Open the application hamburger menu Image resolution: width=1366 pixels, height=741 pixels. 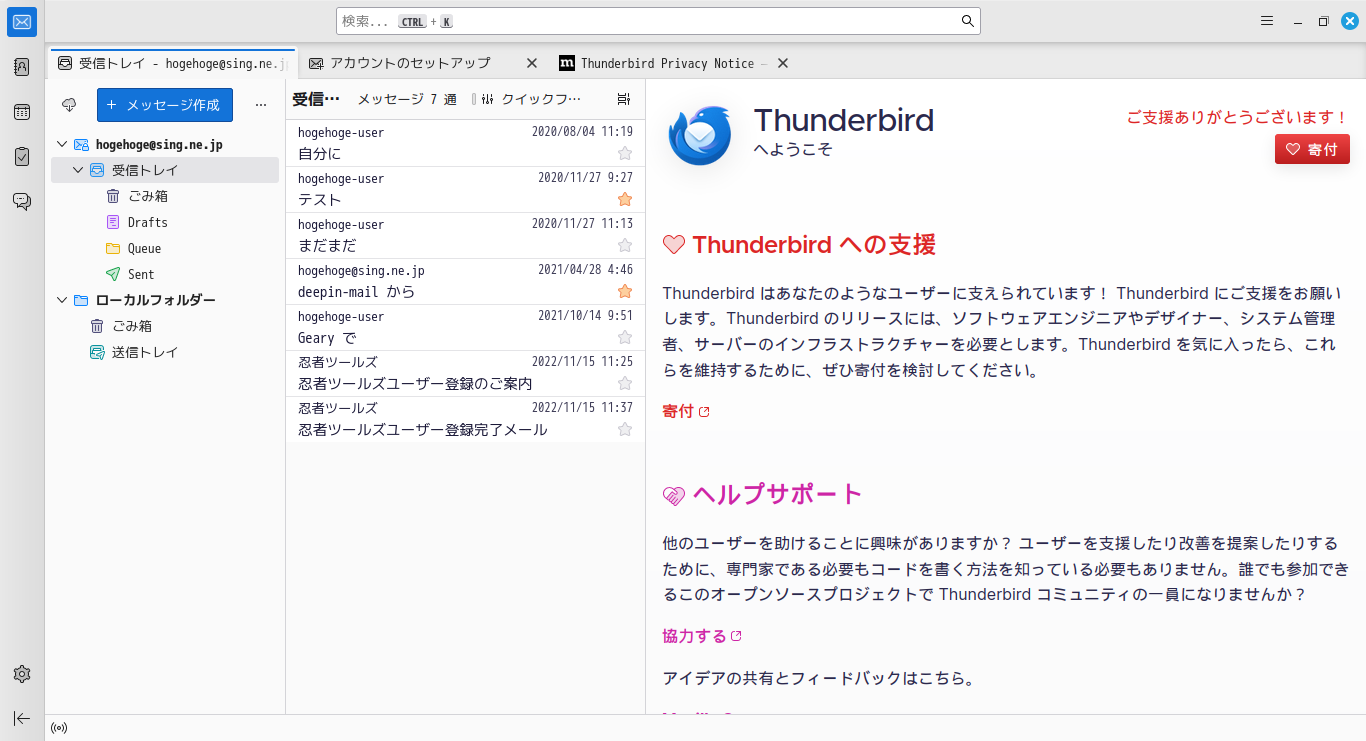pos(1266,21)
